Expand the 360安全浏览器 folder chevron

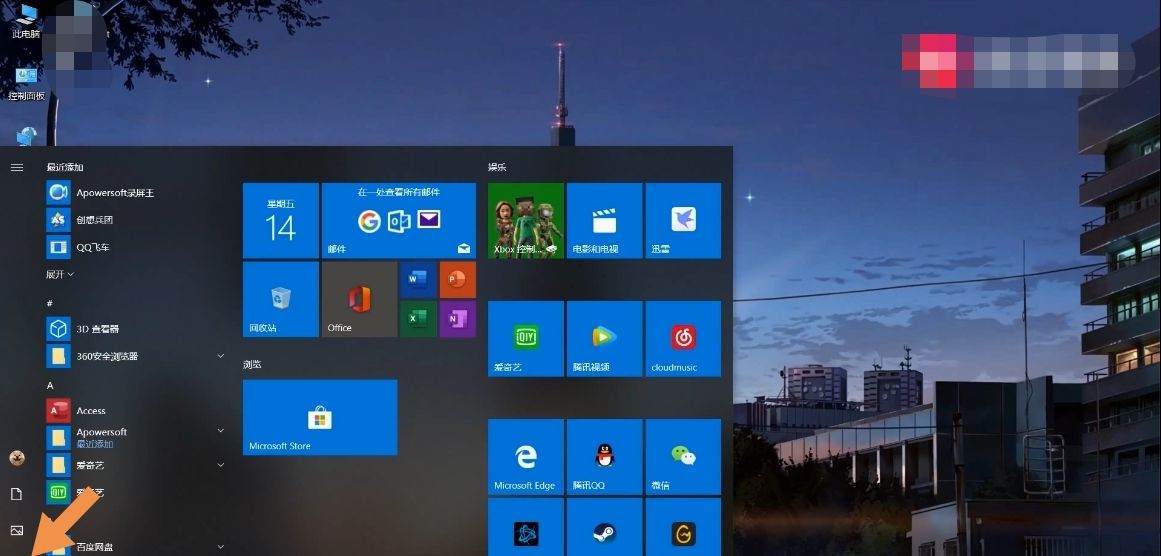(x=221, y=356)
